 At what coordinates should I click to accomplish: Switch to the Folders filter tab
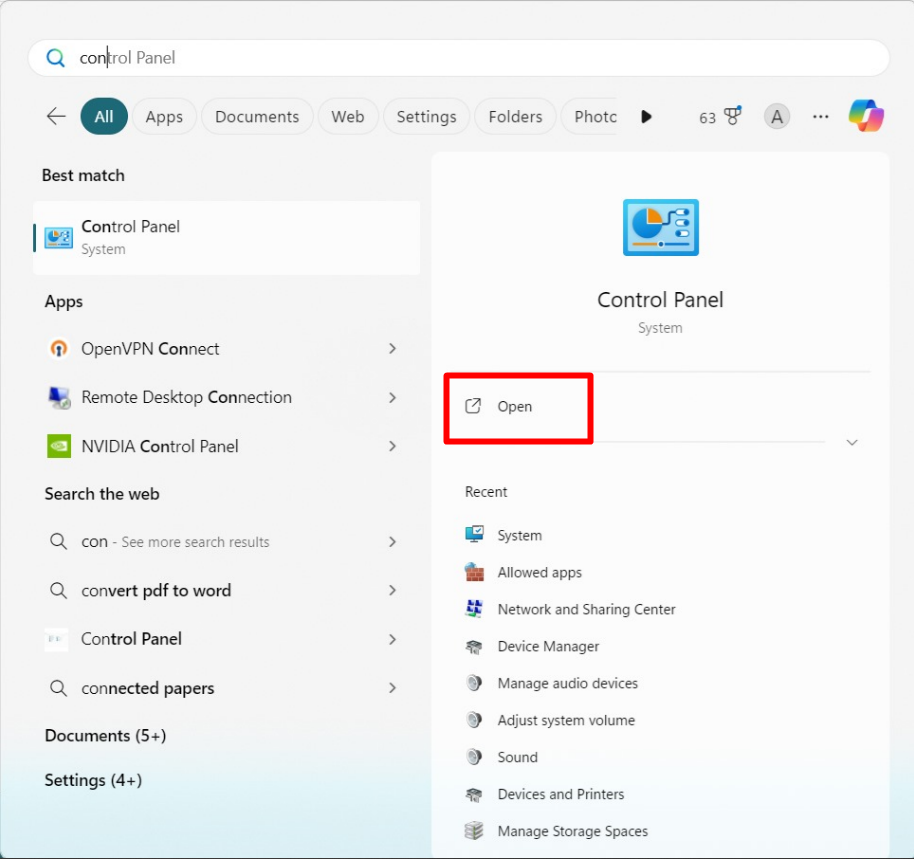[x=515, y=117]
